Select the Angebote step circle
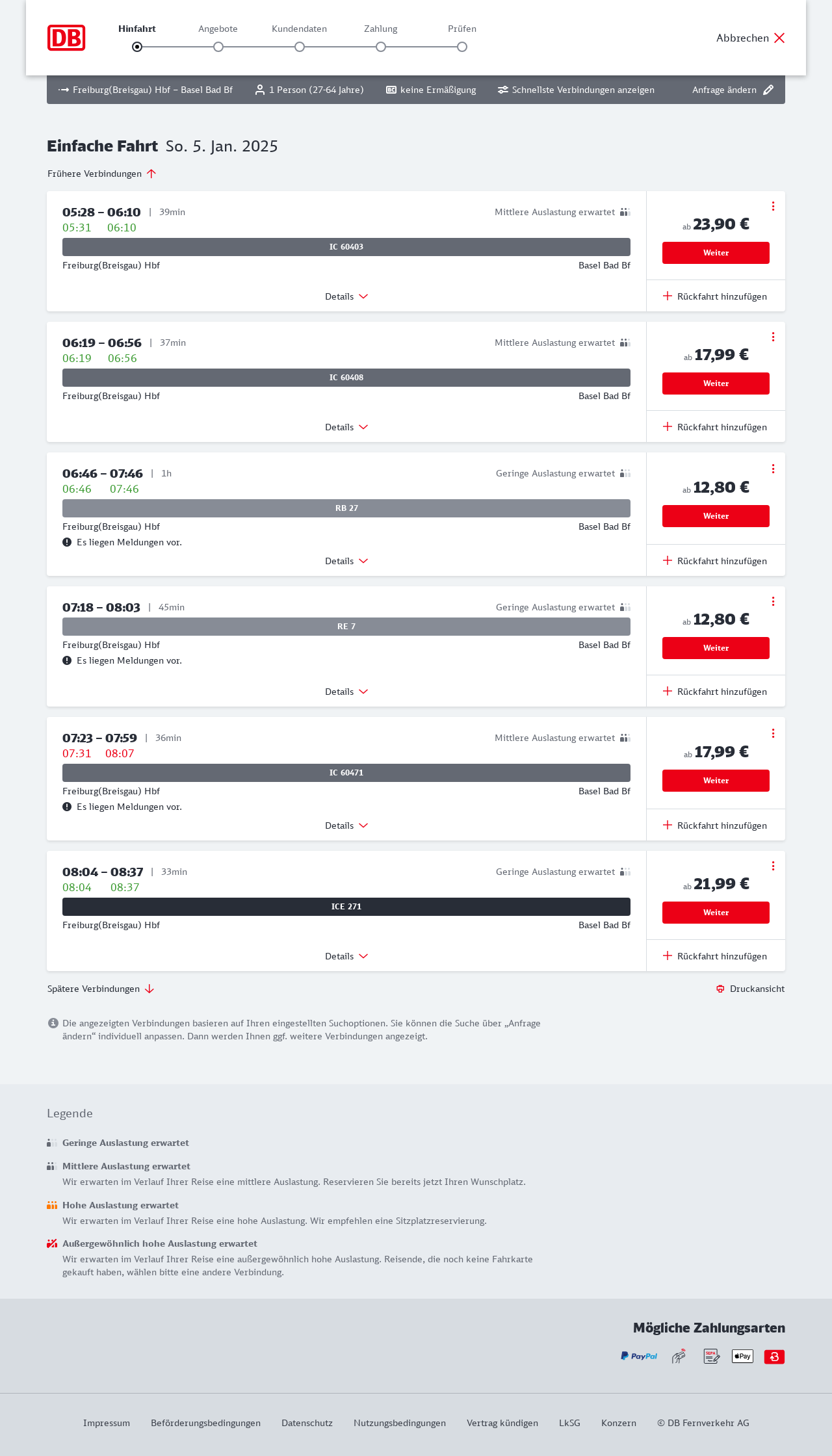Screen dimensions: 832x1456 218,47
